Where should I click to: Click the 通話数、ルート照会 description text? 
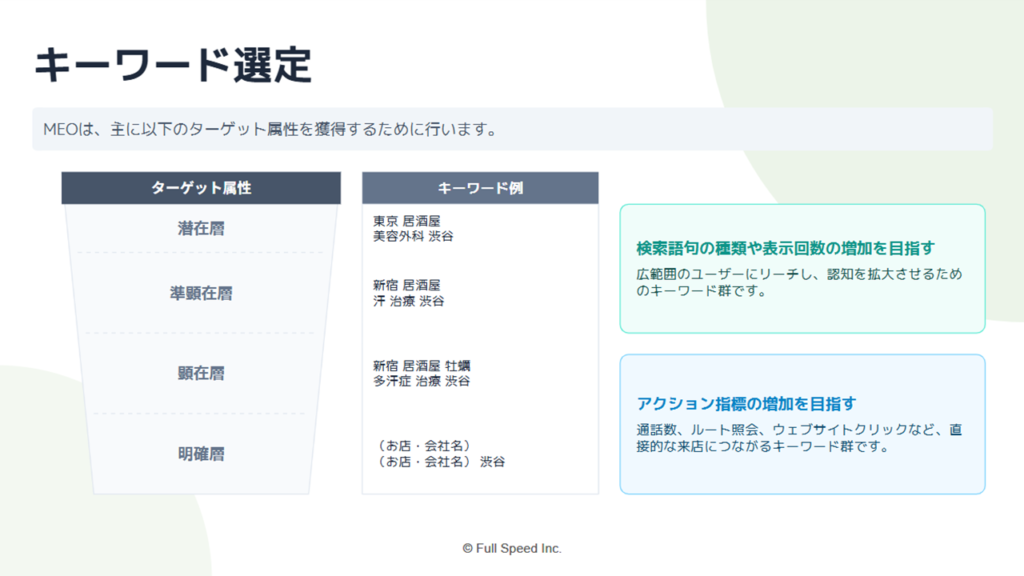pyautogui.click(x=799, y=438)
